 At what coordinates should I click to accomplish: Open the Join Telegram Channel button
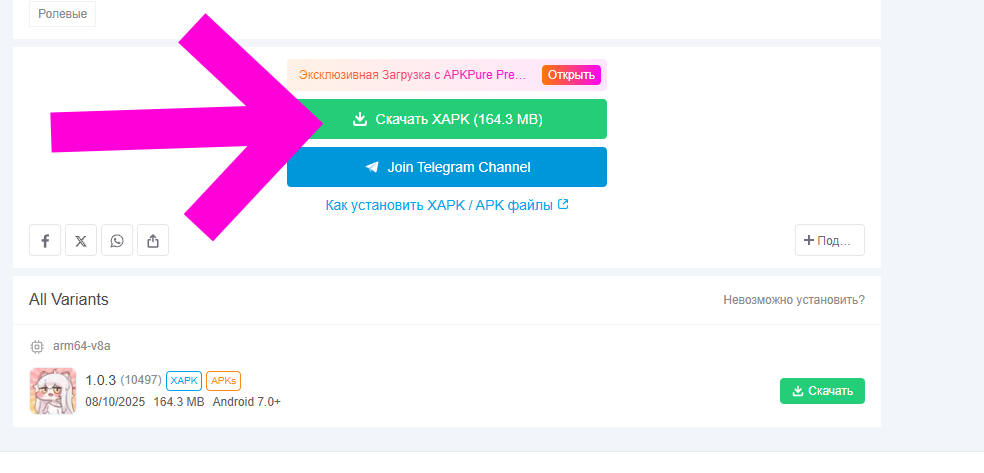pyautogui.click(x=447, y=167)
